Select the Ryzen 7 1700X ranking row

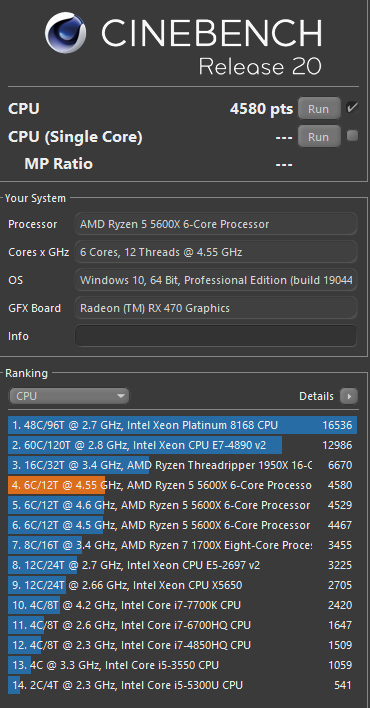coord(183,545)
